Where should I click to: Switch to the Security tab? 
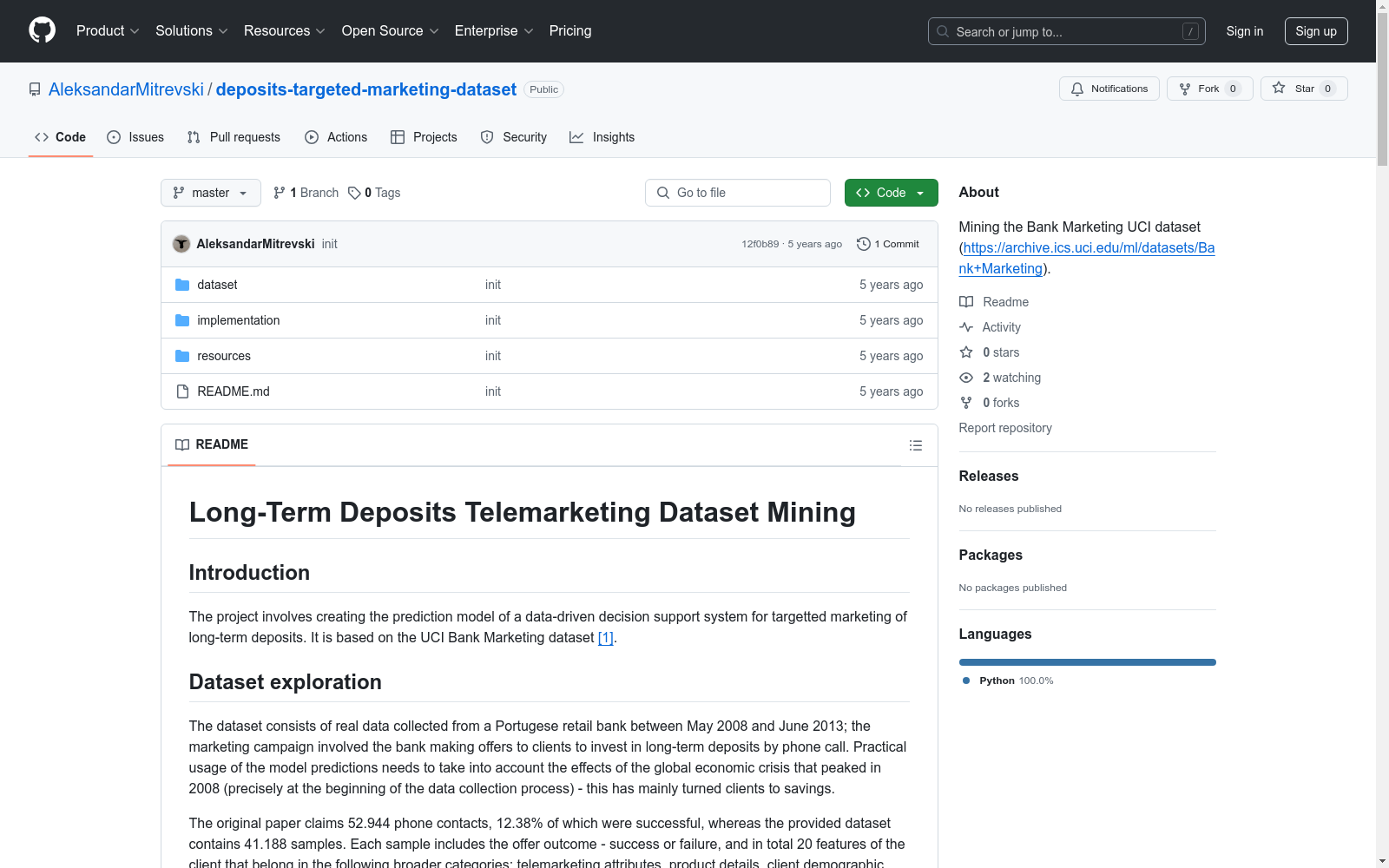click(x=514, y=137)
